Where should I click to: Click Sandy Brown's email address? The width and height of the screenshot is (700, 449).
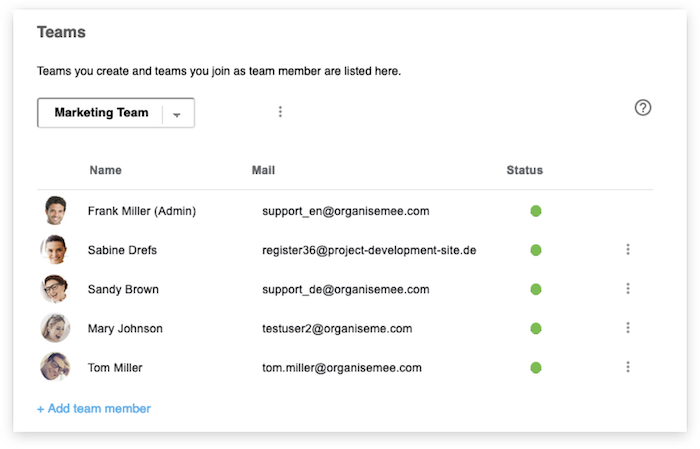tap(345, 289)
